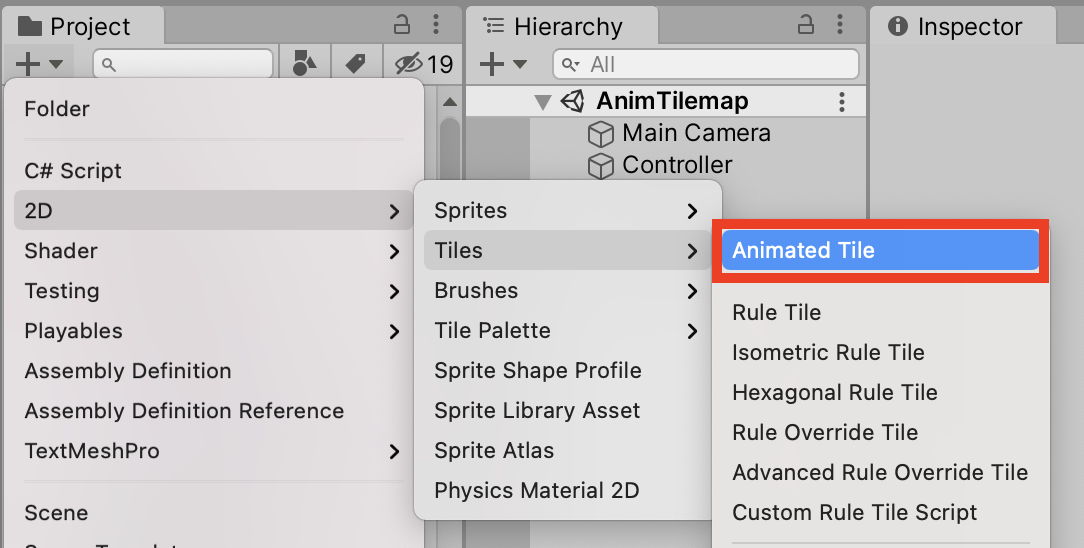Click the search by label tag icon
The width and height of the screenshot is (1084, 548).
coord(355,64)
